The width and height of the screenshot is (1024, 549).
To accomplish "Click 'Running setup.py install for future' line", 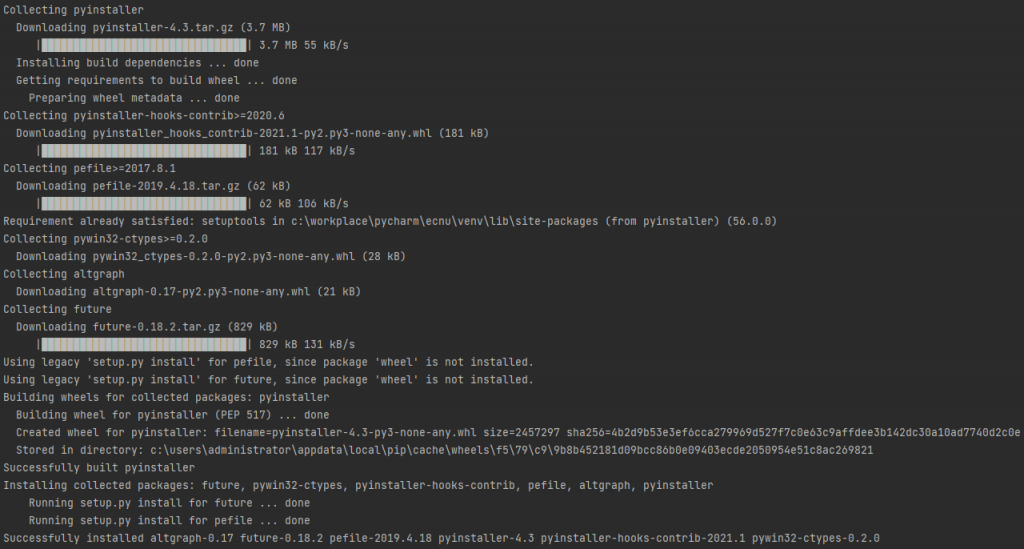I will click(170, 503).
